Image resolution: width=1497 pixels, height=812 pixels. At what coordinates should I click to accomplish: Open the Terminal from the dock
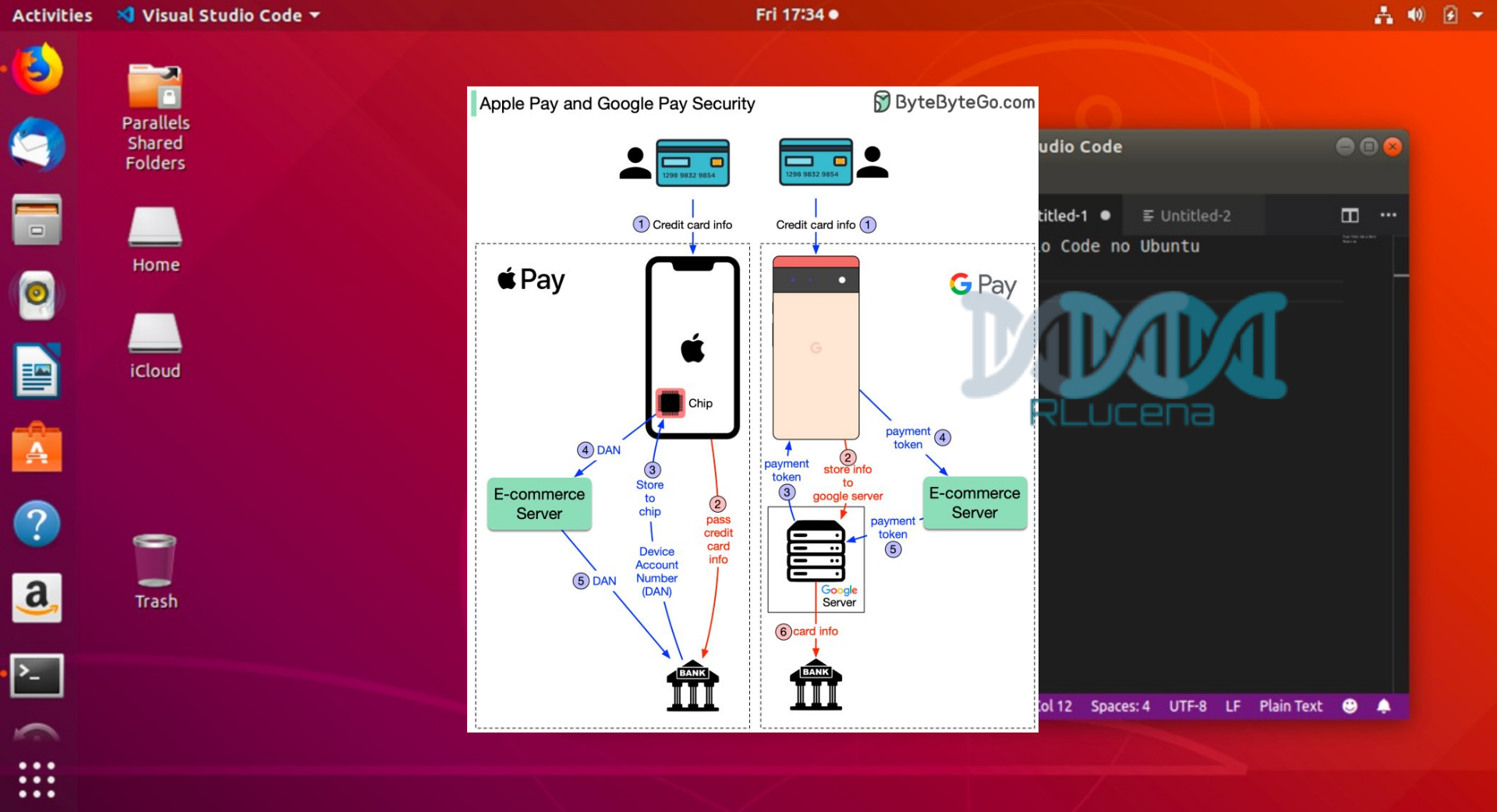[x=37, y=675]
